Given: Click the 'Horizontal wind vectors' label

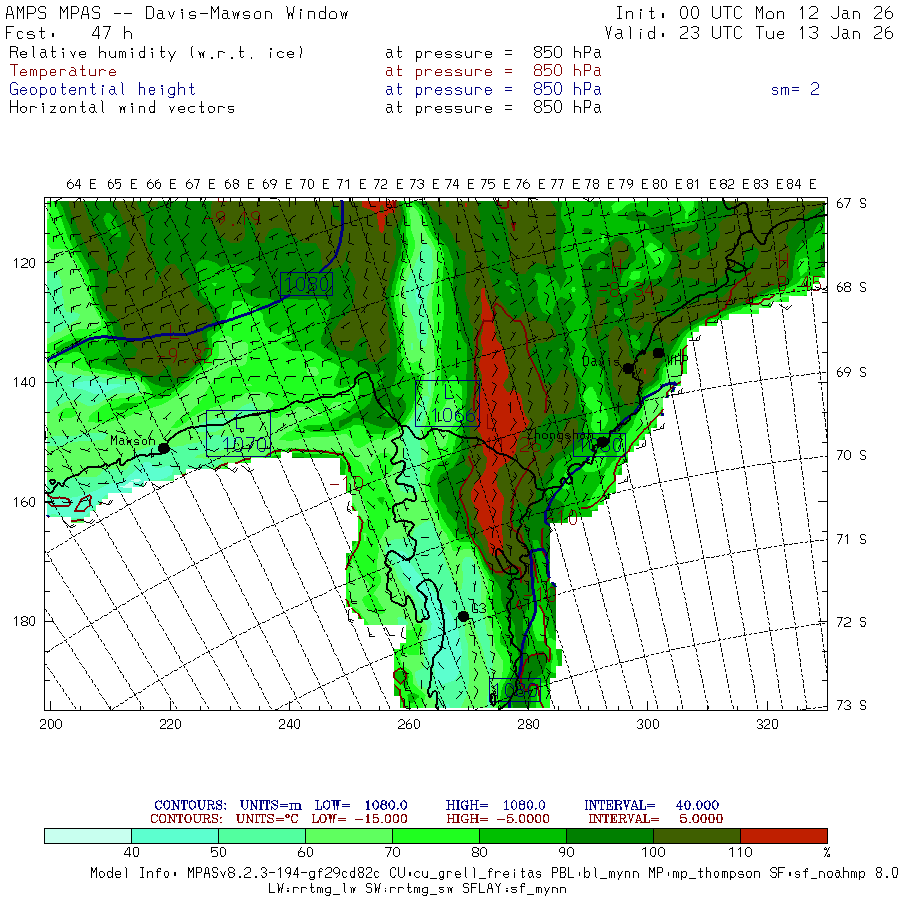Looking at the screenshot, I should [x=122, y=108].
